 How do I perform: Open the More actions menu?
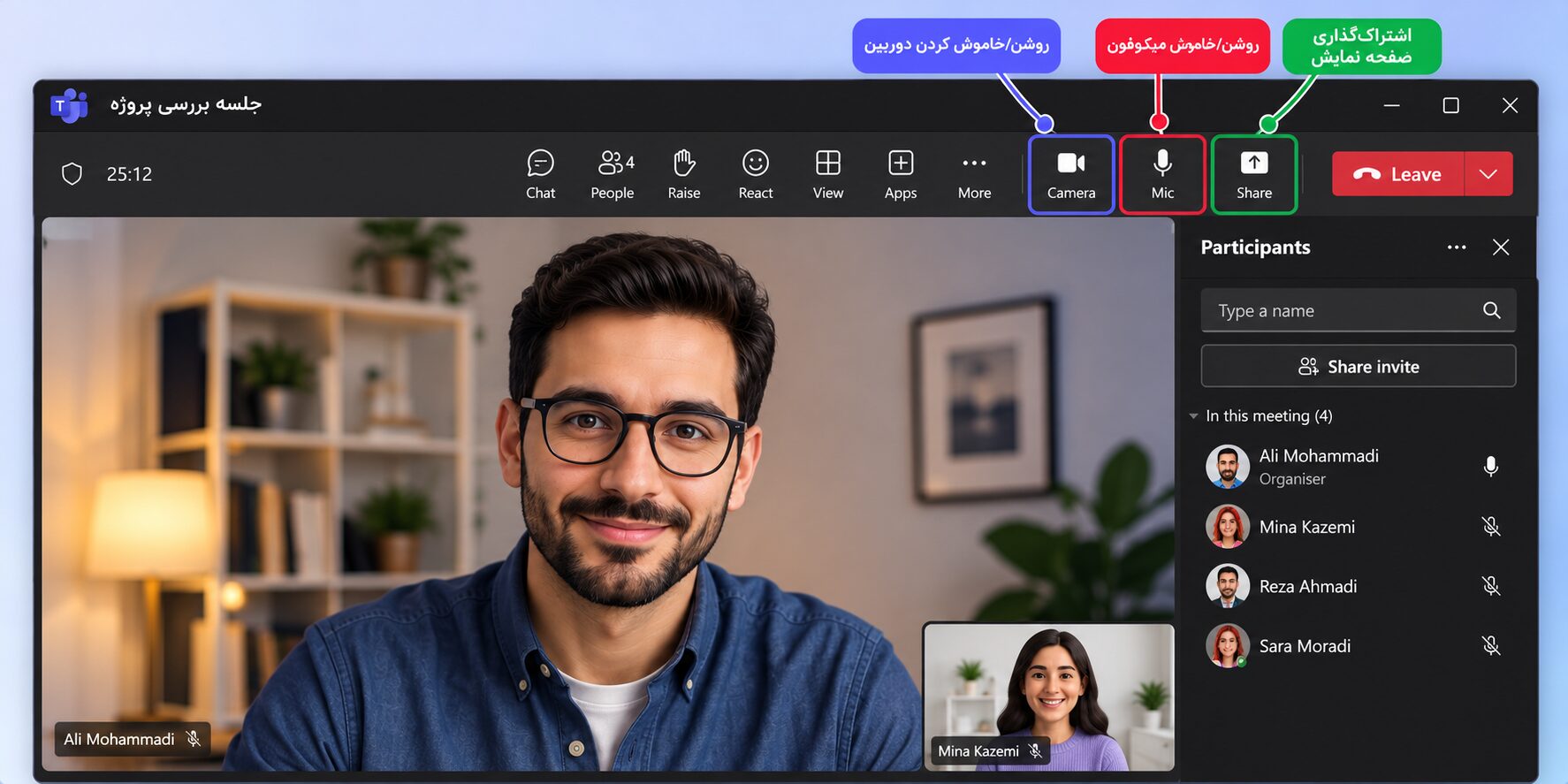tap(974, 174)
